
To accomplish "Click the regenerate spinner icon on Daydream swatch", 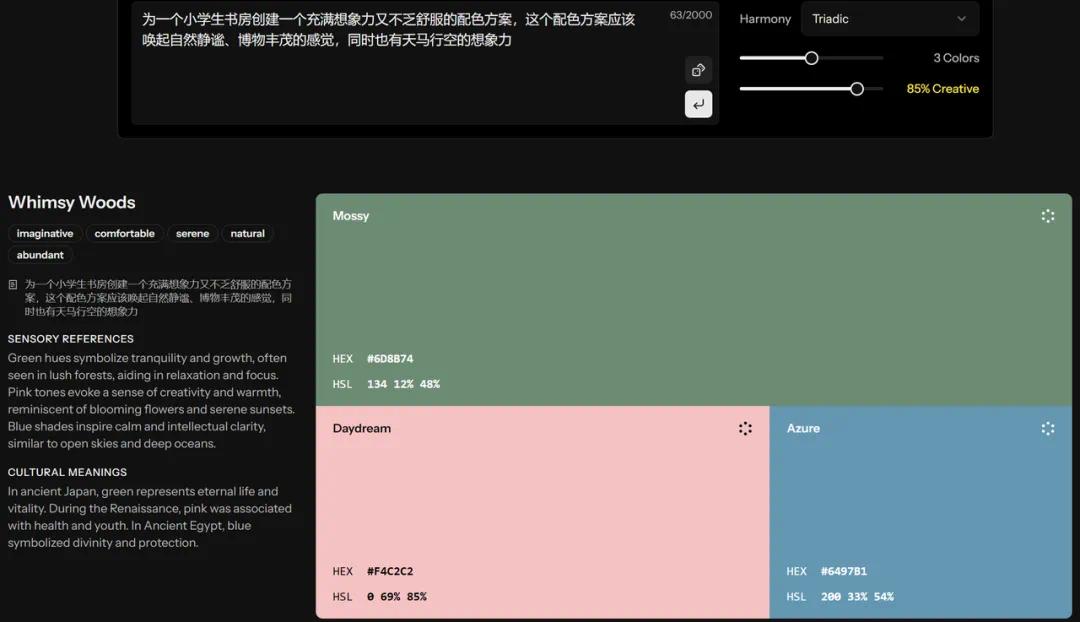I will click(745, 427).
